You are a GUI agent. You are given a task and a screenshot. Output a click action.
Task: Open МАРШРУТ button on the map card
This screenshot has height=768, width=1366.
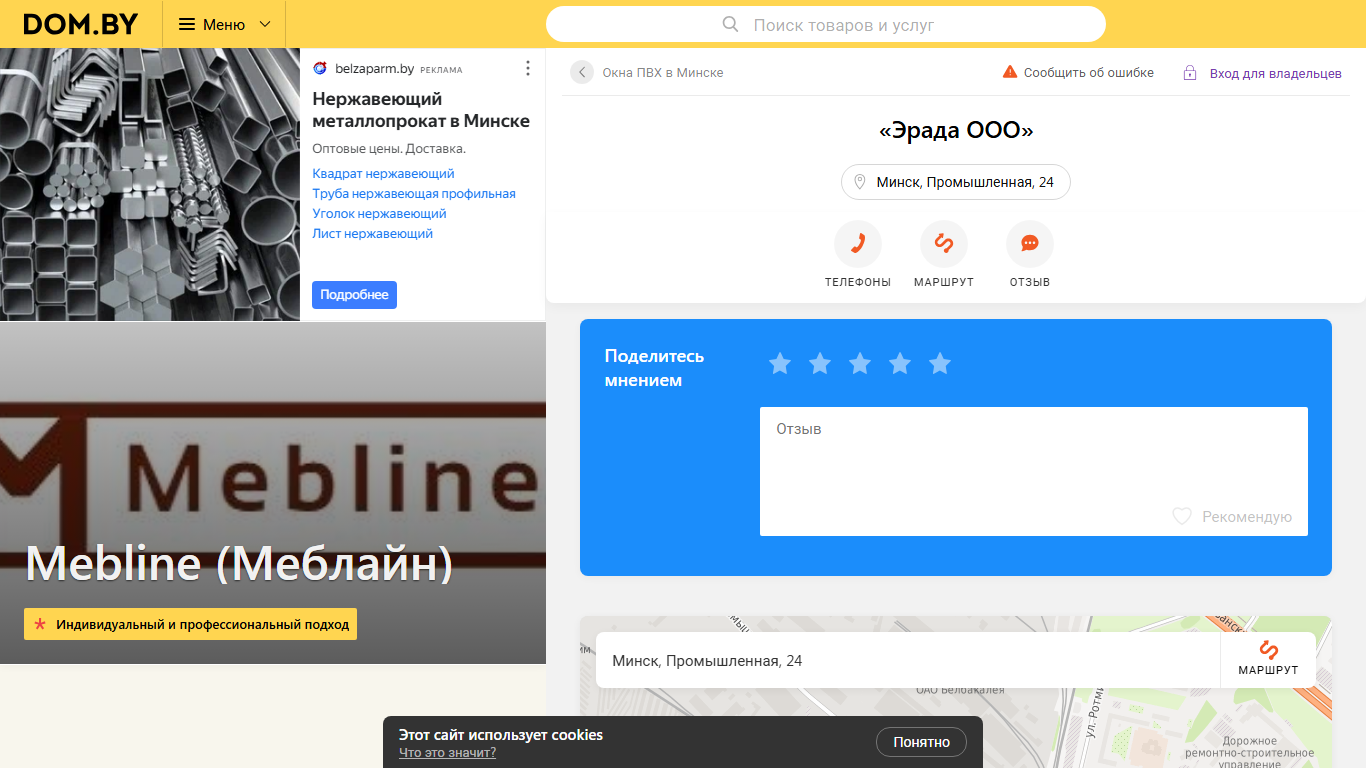click(1268, 660)
